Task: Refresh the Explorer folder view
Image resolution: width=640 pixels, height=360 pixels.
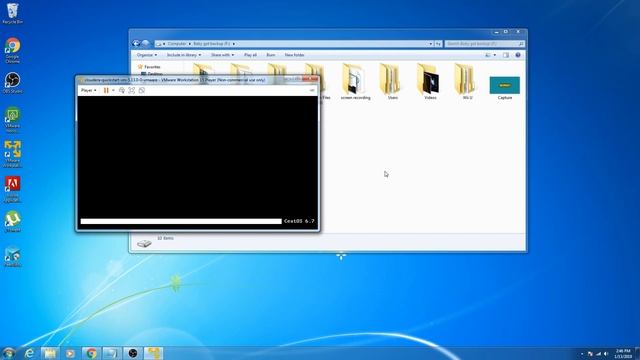Action: 438,44
